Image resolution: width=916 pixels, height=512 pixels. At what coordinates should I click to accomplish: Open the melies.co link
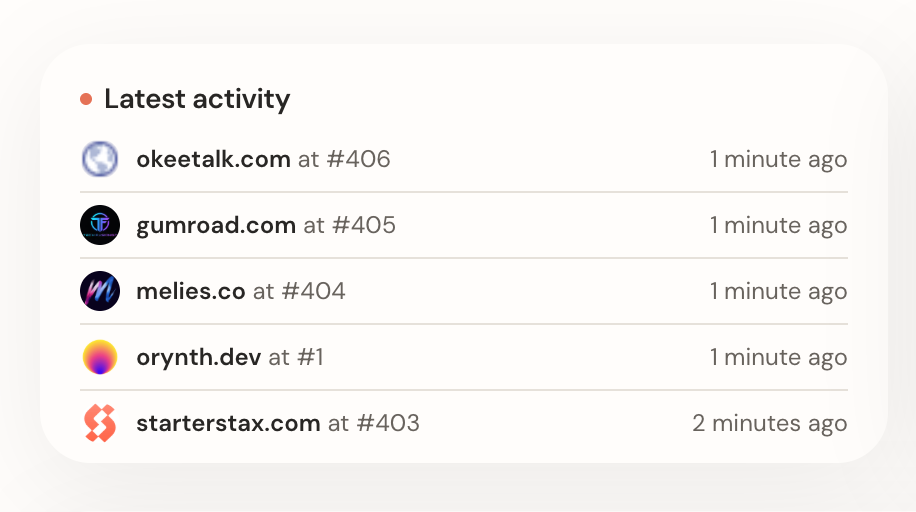(x=191, y=291)
